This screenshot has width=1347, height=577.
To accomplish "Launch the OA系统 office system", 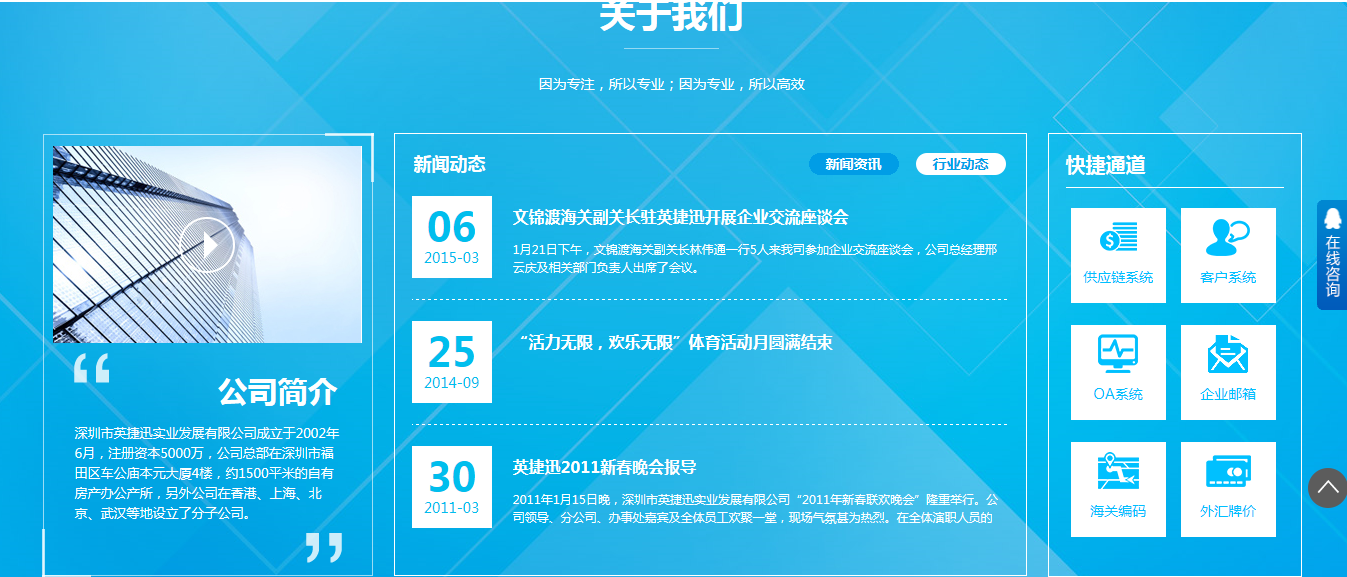I will tap(1117, 372).
